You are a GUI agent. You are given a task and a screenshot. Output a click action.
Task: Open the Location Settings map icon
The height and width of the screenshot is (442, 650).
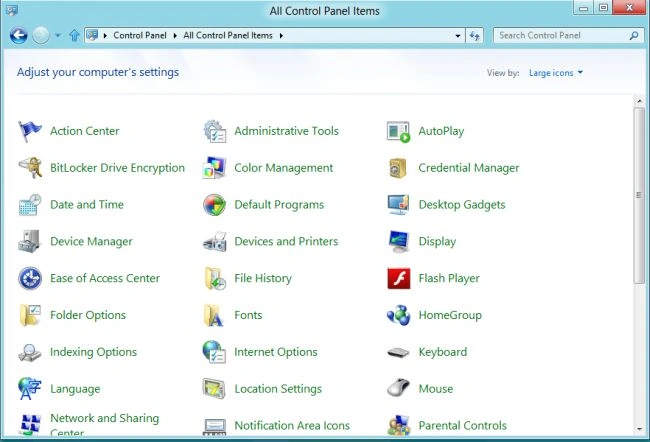pos(214,389)
